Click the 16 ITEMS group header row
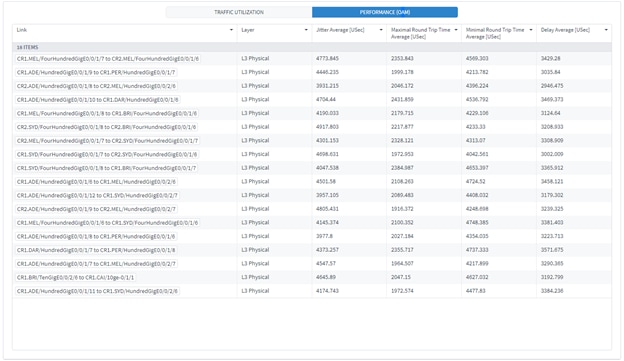This screenshot has height=361, width=624. click(312, 47)
